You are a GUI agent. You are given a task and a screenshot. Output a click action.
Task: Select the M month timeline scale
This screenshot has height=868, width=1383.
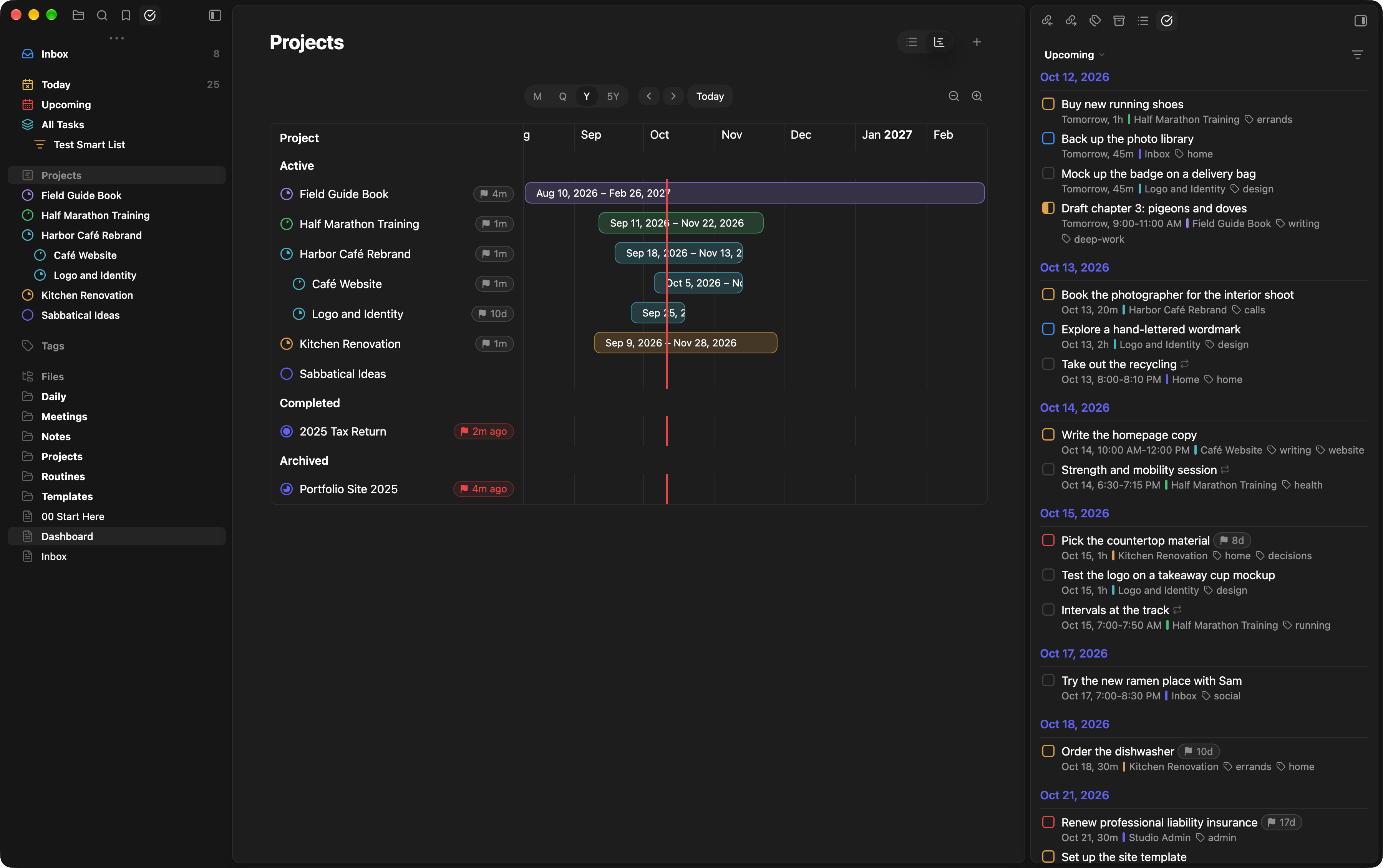tap(537, 96)
